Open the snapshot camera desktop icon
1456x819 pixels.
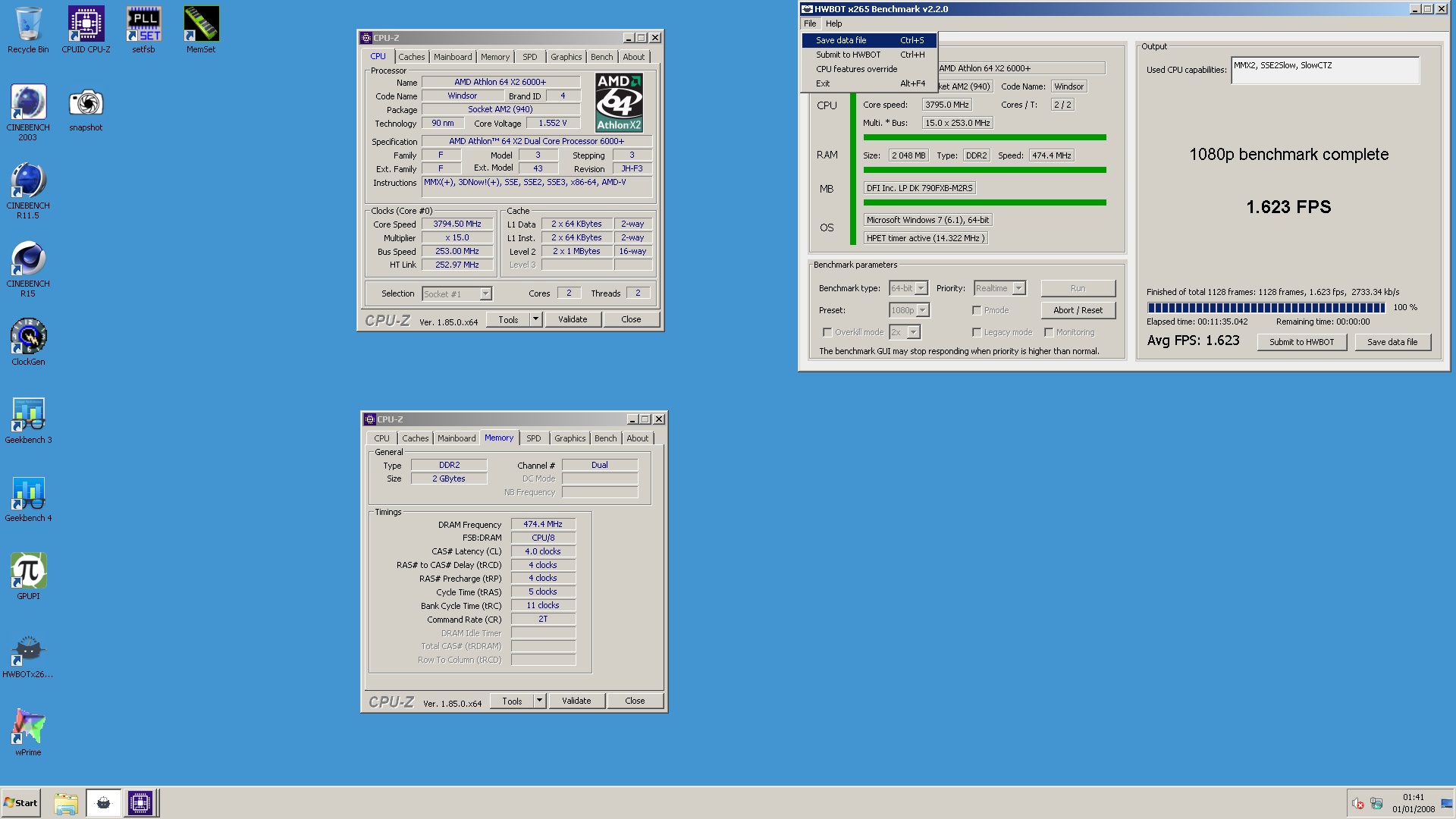pyautogui.click(x=86, y=109)
